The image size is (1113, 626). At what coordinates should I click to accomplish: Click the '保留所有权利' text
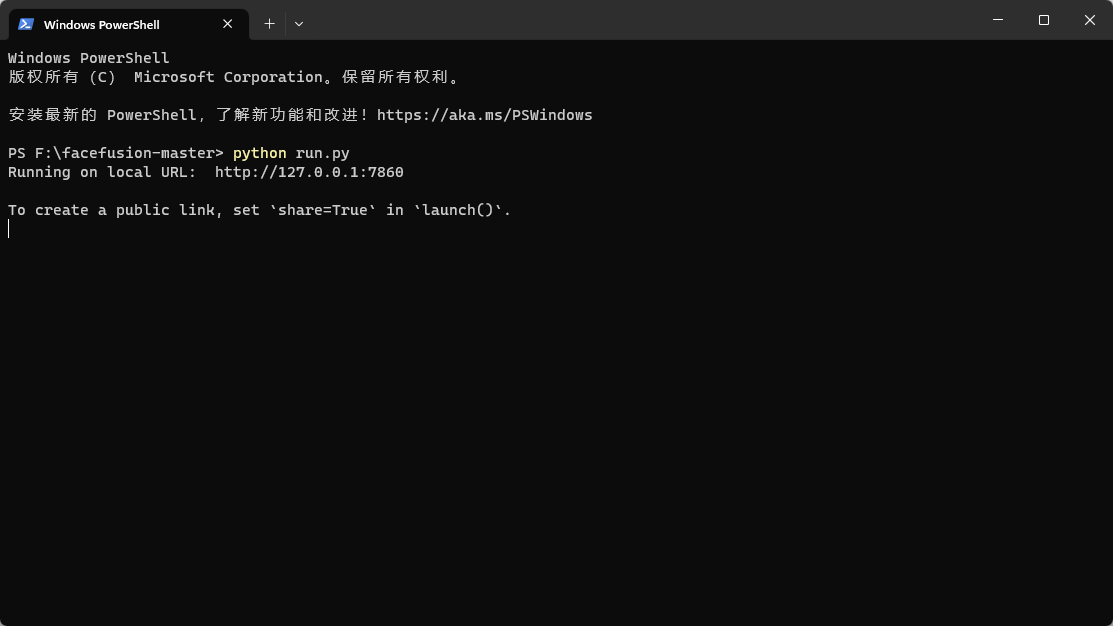(395, 77)
